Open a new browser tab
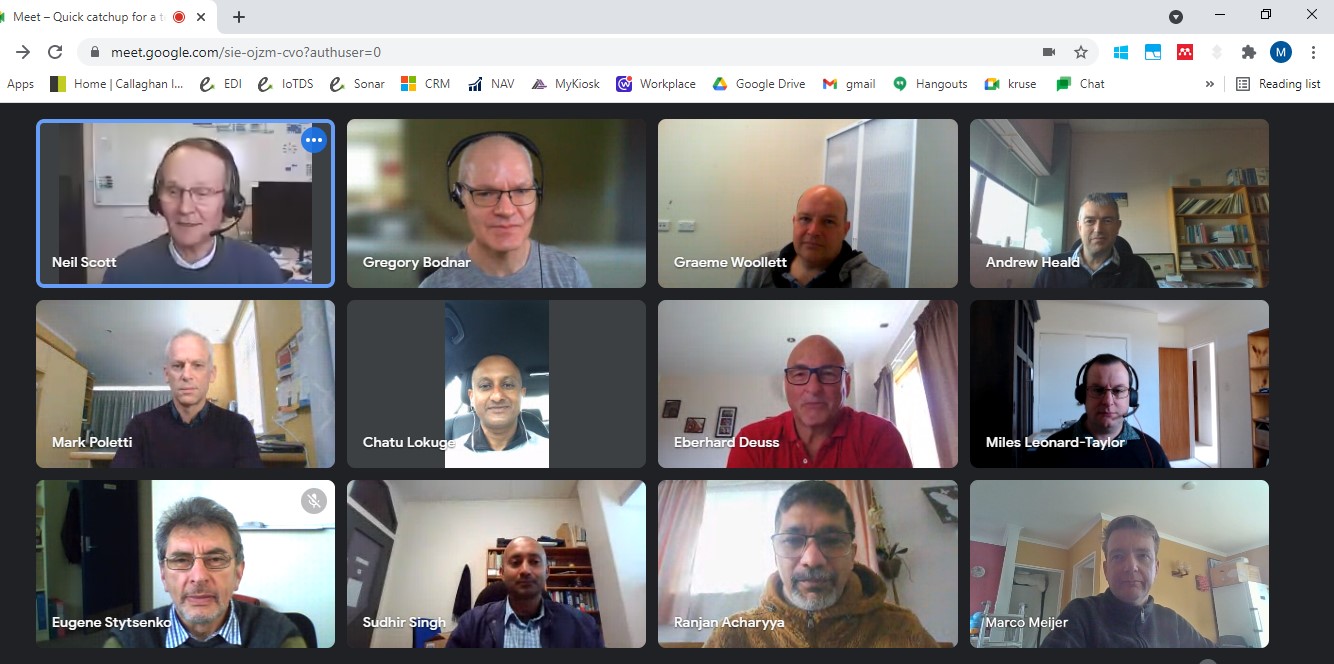The height and width of the screenshot is (664, 1334). (x=239, y=17)
